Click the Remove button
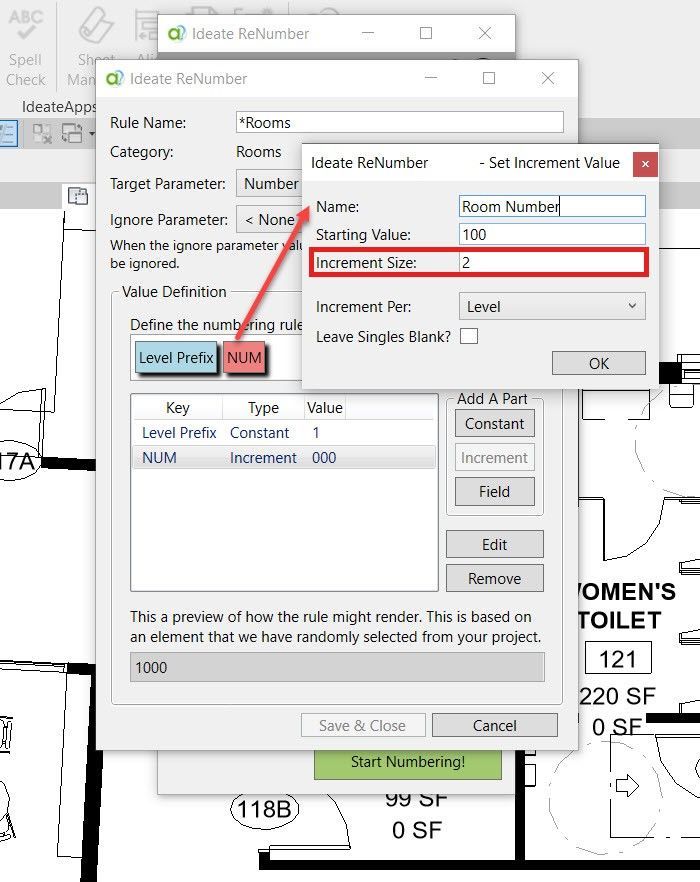 495,578
